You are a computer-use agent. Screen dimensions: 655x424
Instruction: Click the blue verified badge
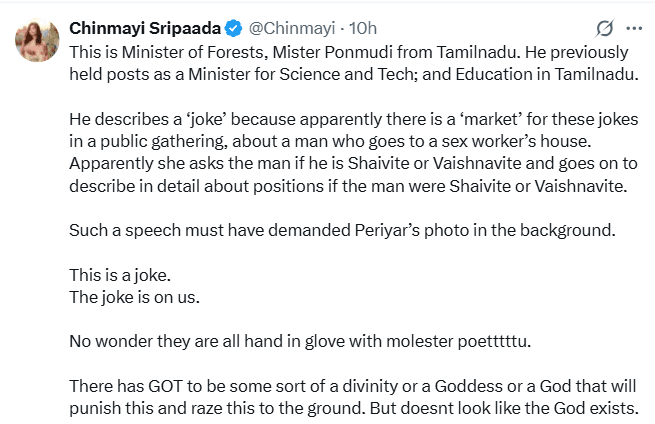[234, 28]
